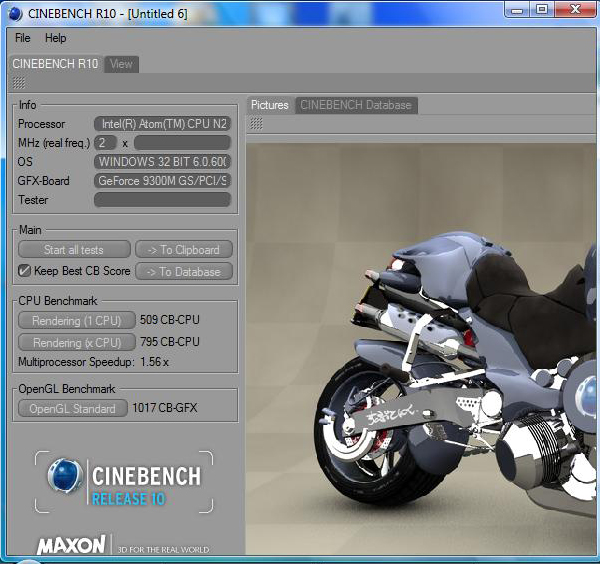Open the File menu
This screenshot has height=564, width=600.
[x=23, y=38]
